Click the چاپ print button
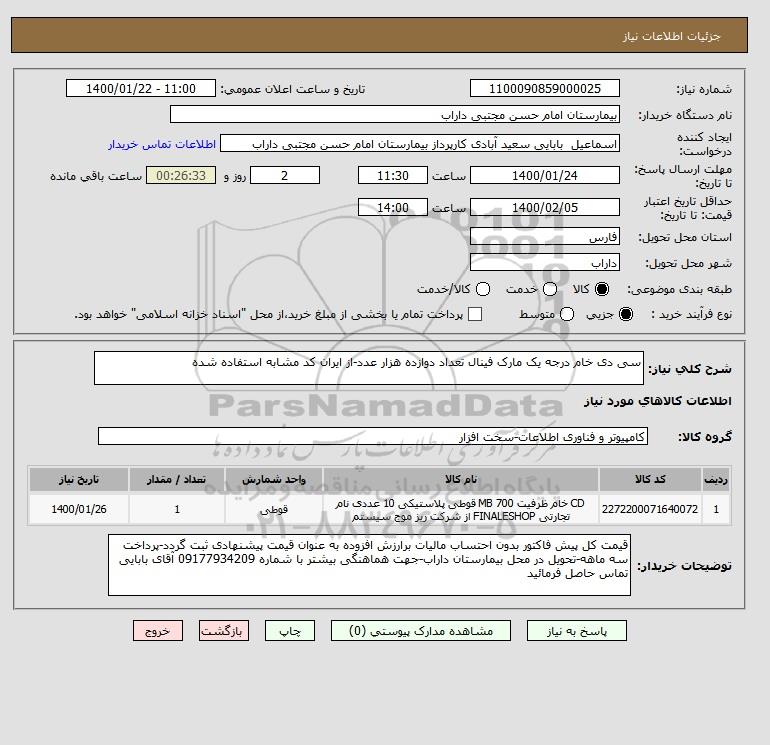This screenshot has height=745, width=770. (290, 631)
